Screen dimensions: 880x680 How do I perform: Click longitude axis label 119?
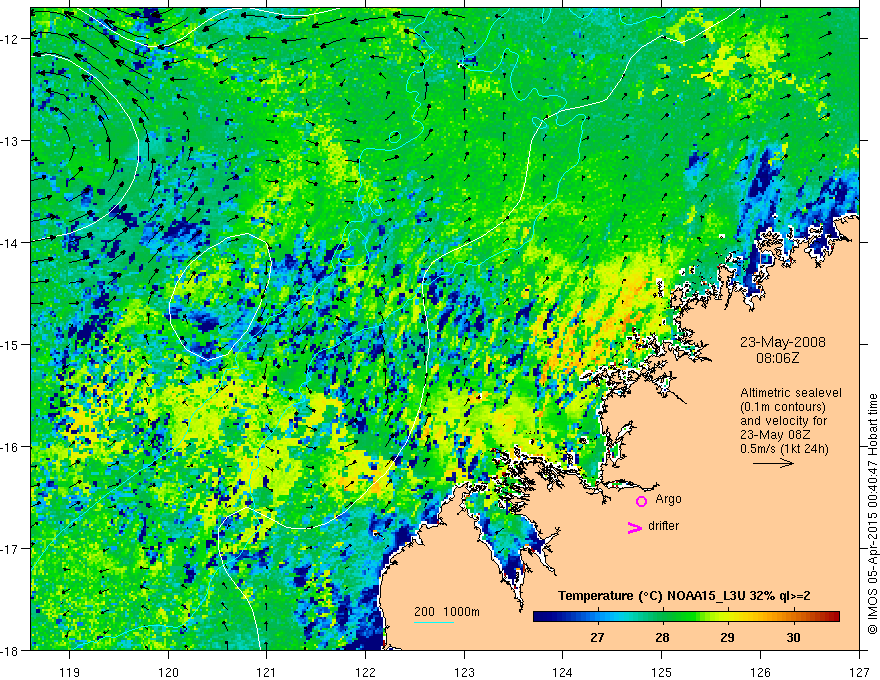(69, 672)
